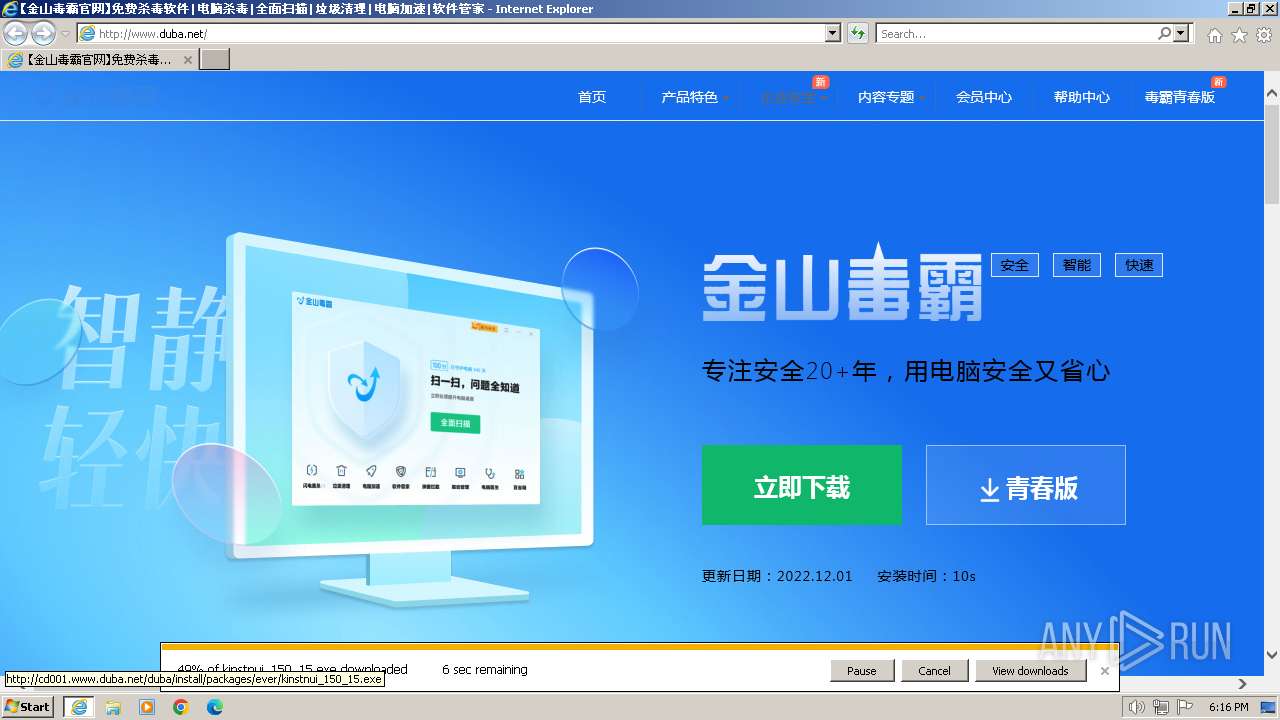The height and width of the screenshot is (720, 1280).
Task: Go forward with the IE Forward arrow
Action: (43, 34)
